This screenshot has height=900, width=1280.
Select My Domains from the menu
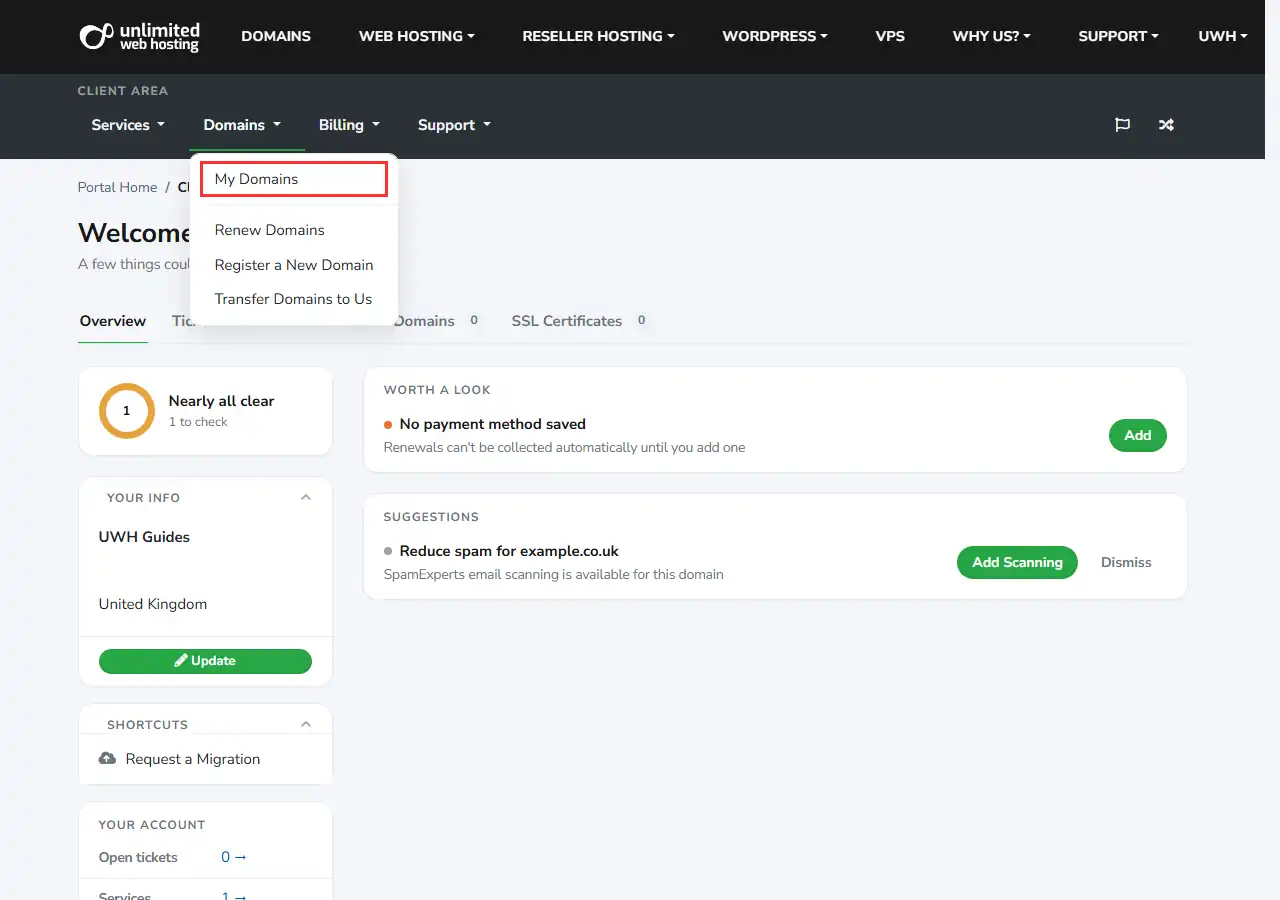pos(293,179)
